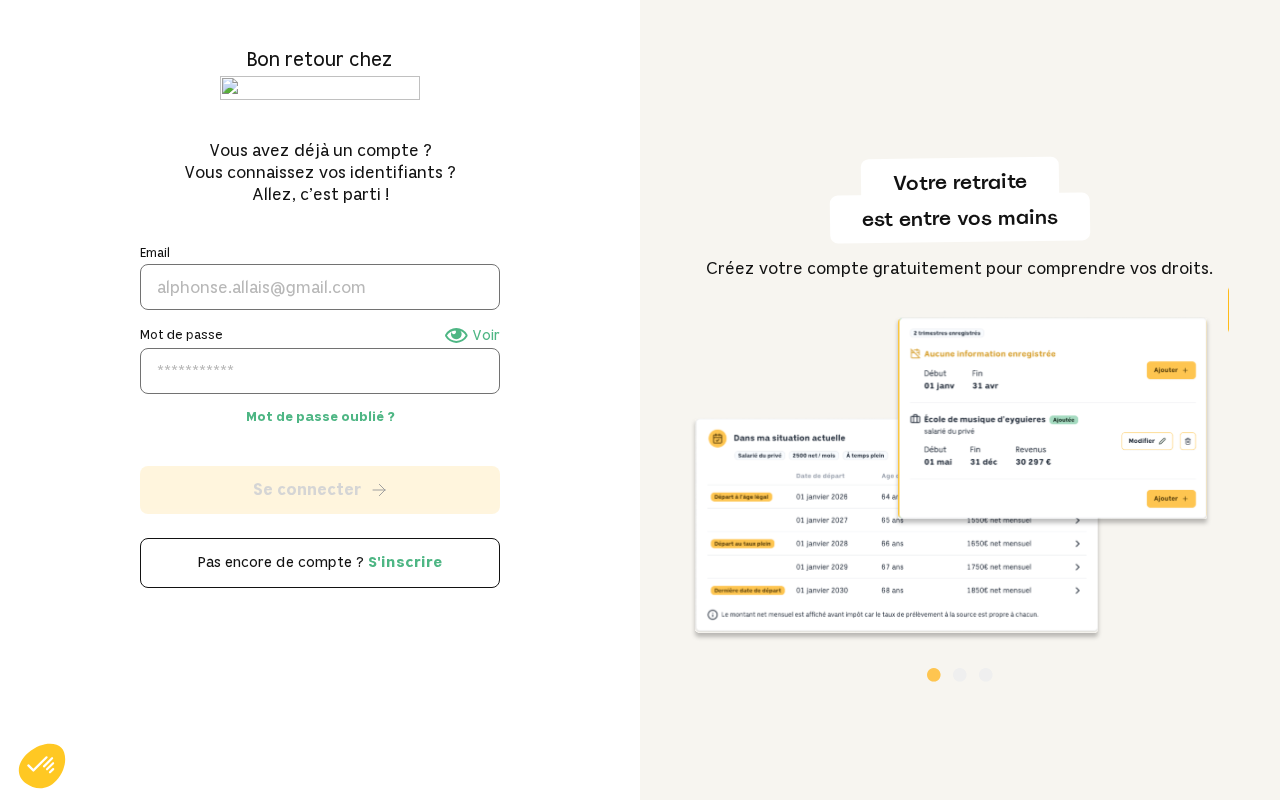Expand the 01 janvier 2029 row chevron
This screenshot has height=800, width=1280.
tap(1077, 567)
